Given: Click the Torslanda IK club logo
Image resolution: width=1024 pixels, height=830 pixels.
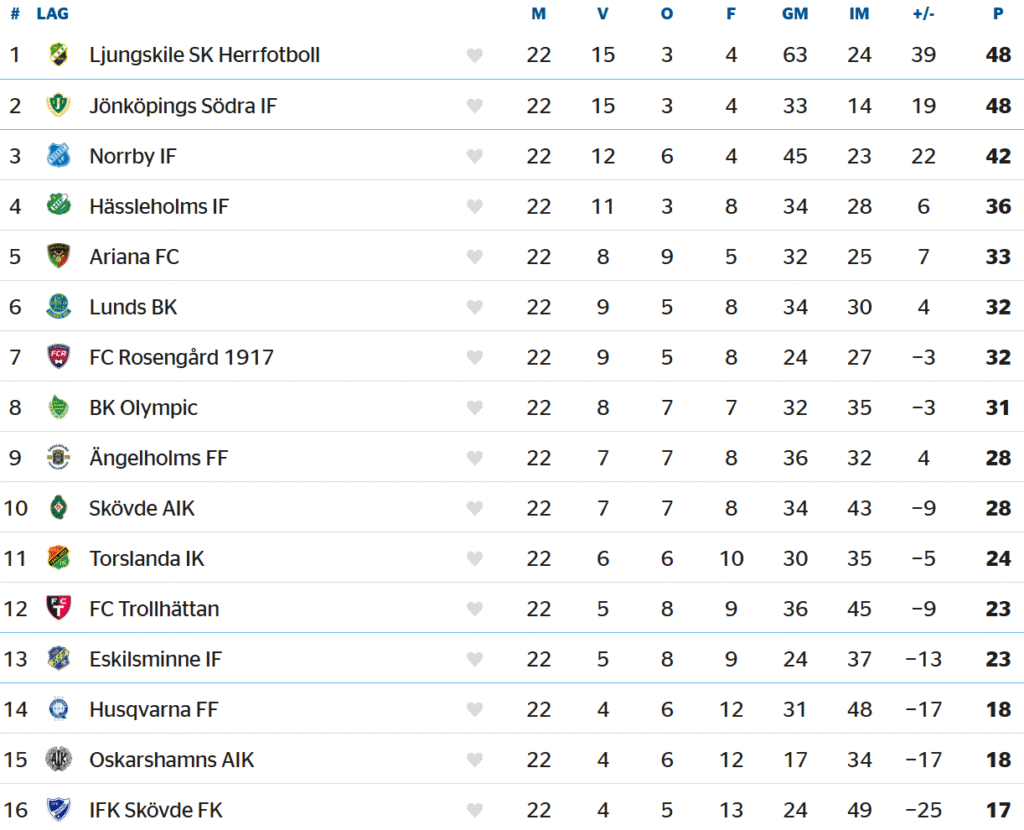Looking at the screenshot, I should 58,558.
